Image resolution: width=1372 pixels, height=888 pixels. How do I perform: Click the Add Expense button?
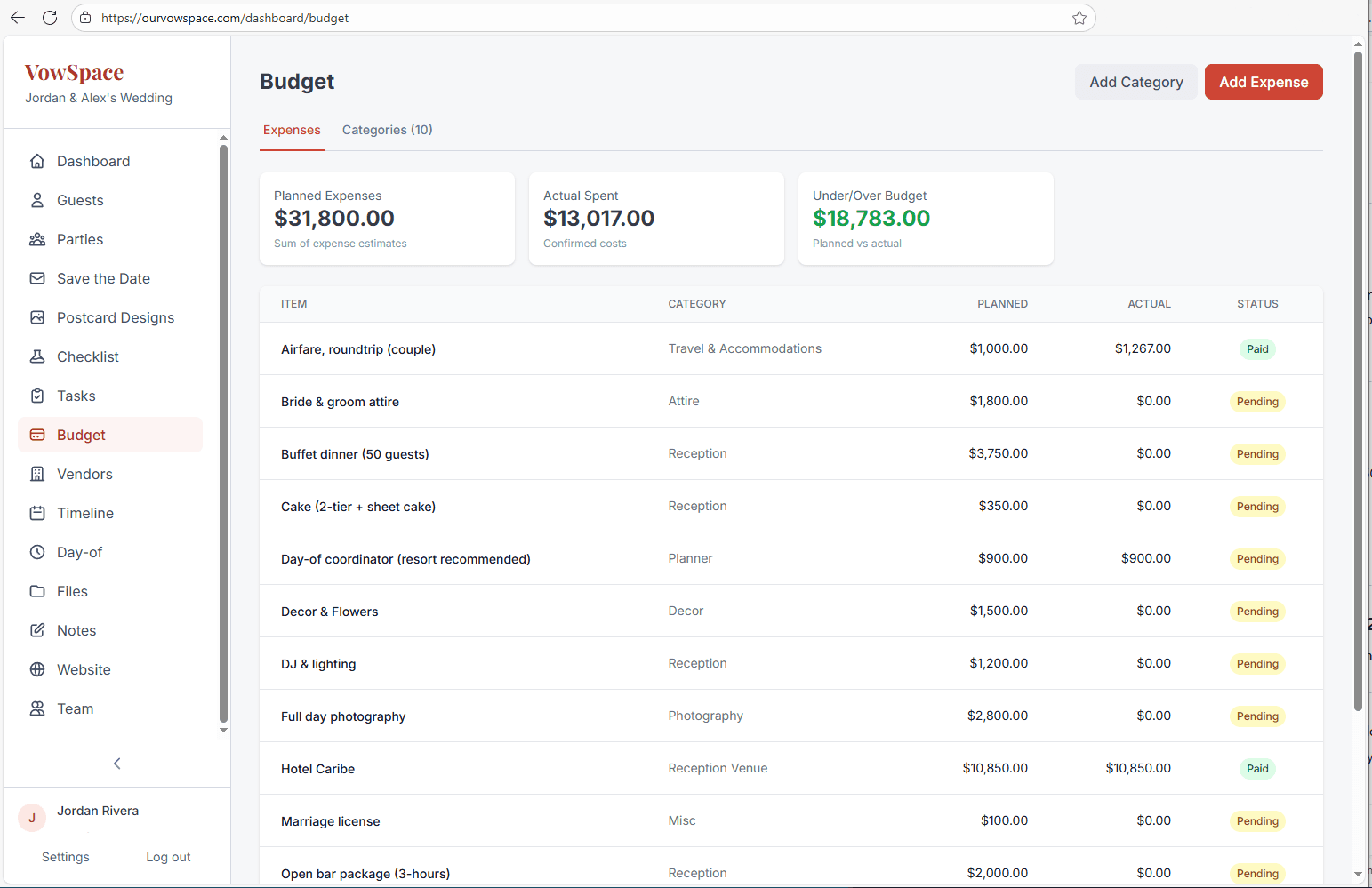(1264, 82)
